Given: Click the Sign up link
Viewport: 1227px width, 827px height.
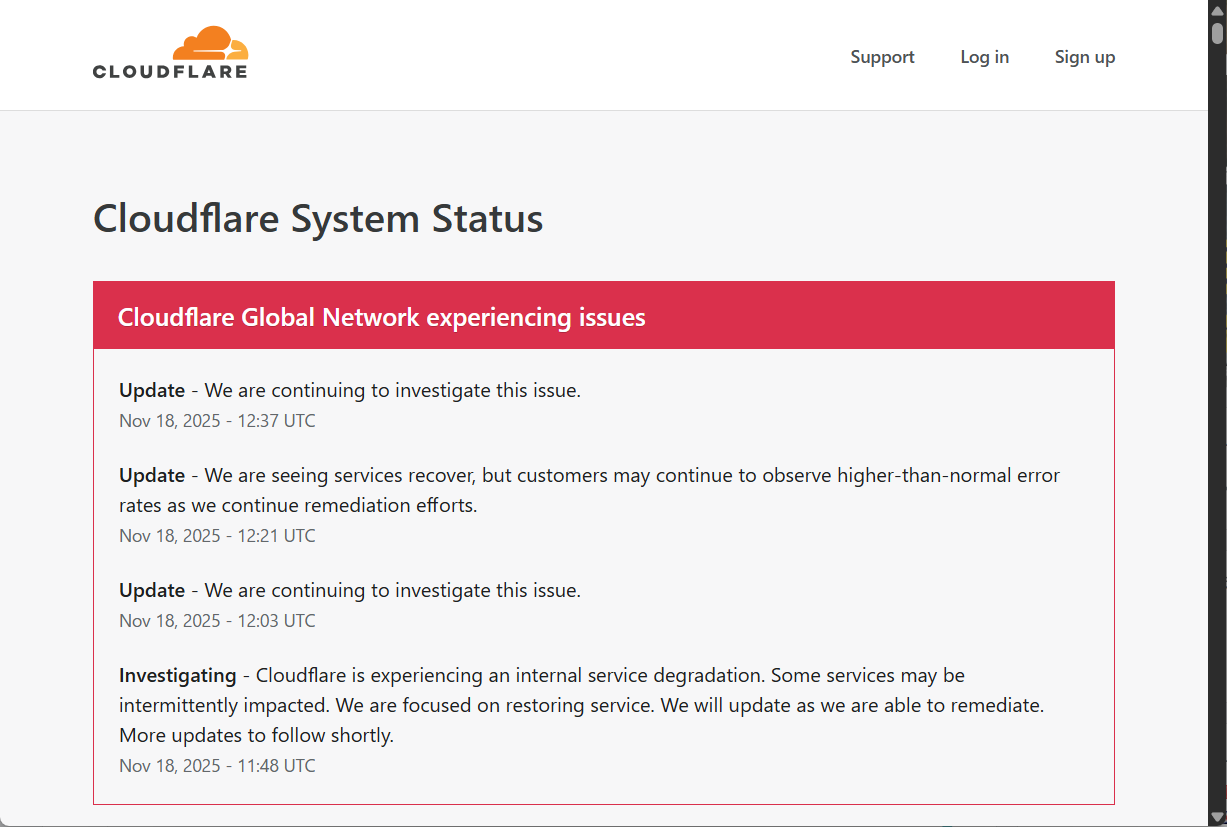Looking at the screenshot, I should click(1084, 57).
